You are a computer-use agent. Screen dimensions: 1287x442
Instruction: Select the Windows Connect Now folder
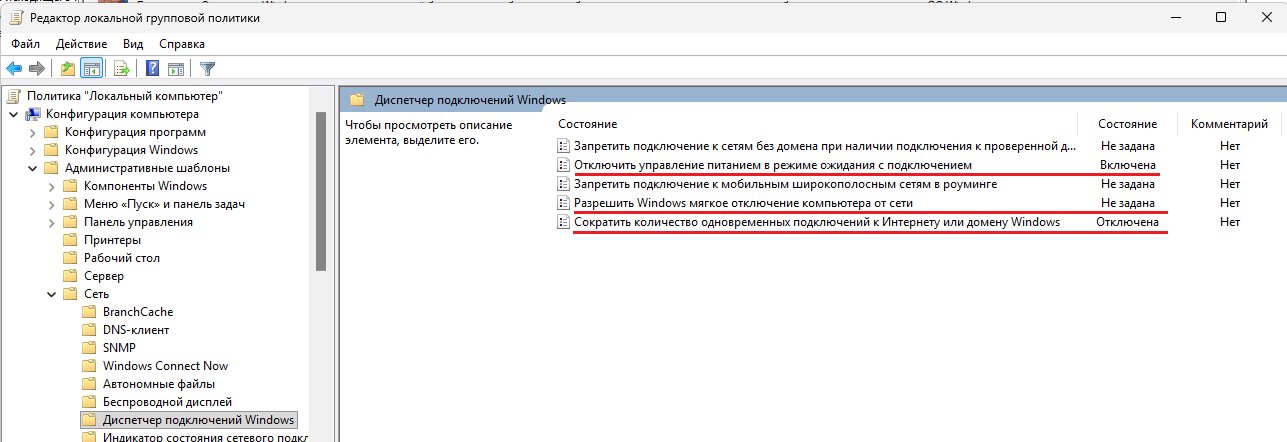165,366
